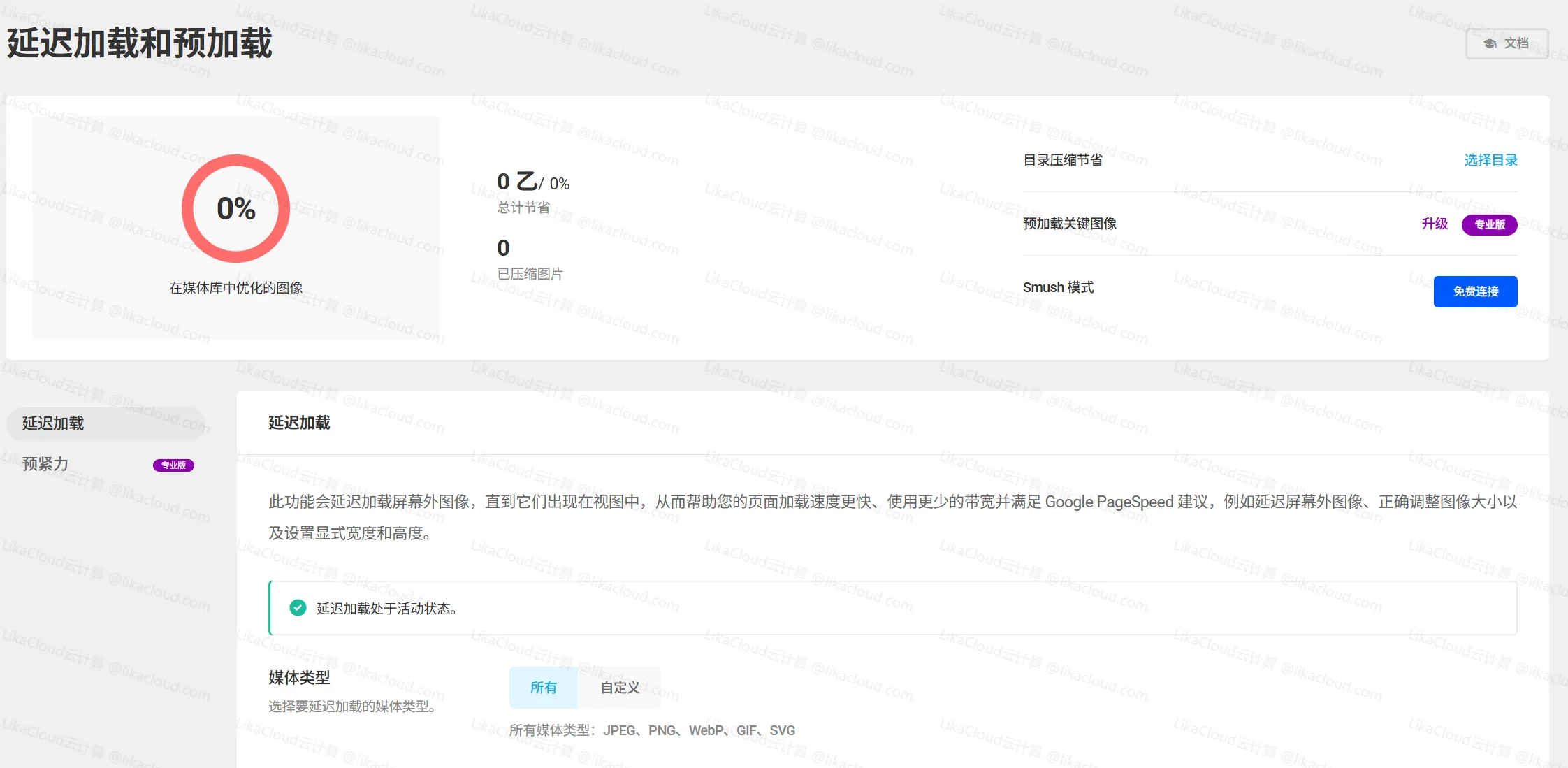Open the 预紧力 sidebar entry
The width and height of the screenshot is (1568, 768).
tap(45, 464)
